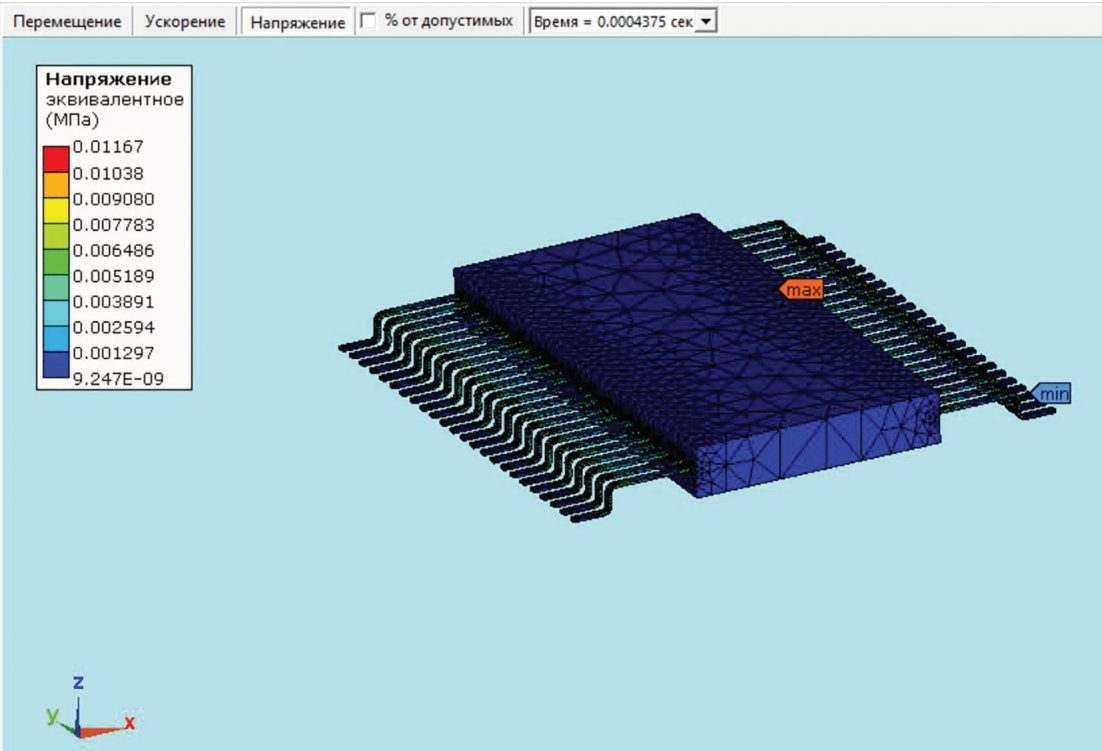Open the Время dropdown arrow
The image size is (1102, 751).
pyautogui.click(x=706, y=21)
